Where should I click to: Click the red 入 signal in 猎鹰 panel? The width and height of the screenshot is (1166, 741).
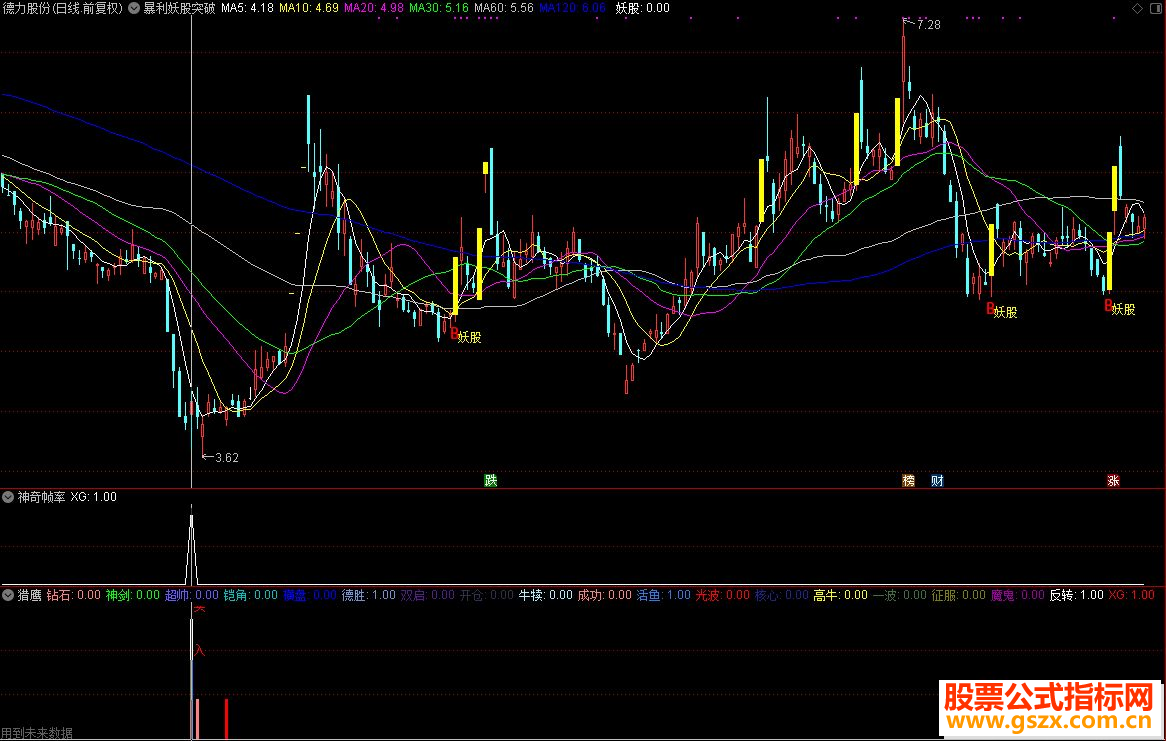(199, 651)
